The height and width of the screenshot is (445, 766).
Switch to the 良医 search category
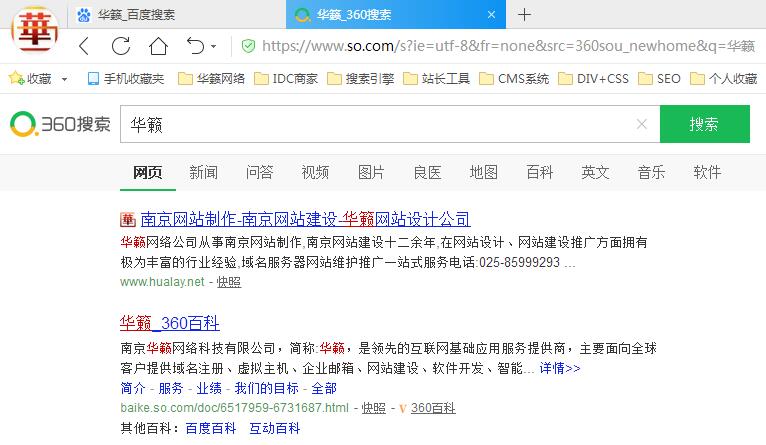click(427, 172)
